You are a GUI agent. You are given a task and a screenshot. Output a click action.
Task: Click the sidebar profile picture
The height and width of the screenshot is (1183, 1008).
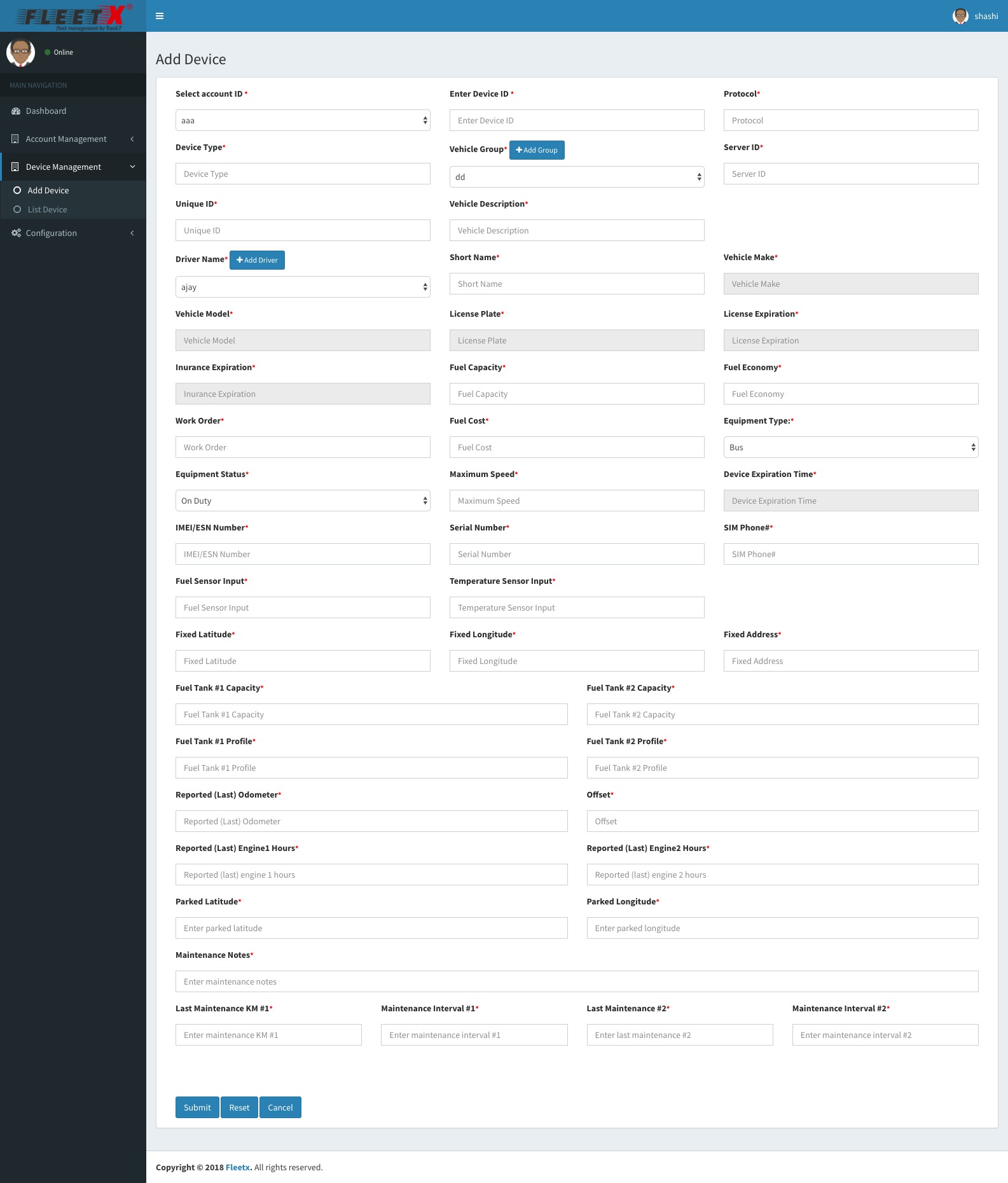(20, 52)
